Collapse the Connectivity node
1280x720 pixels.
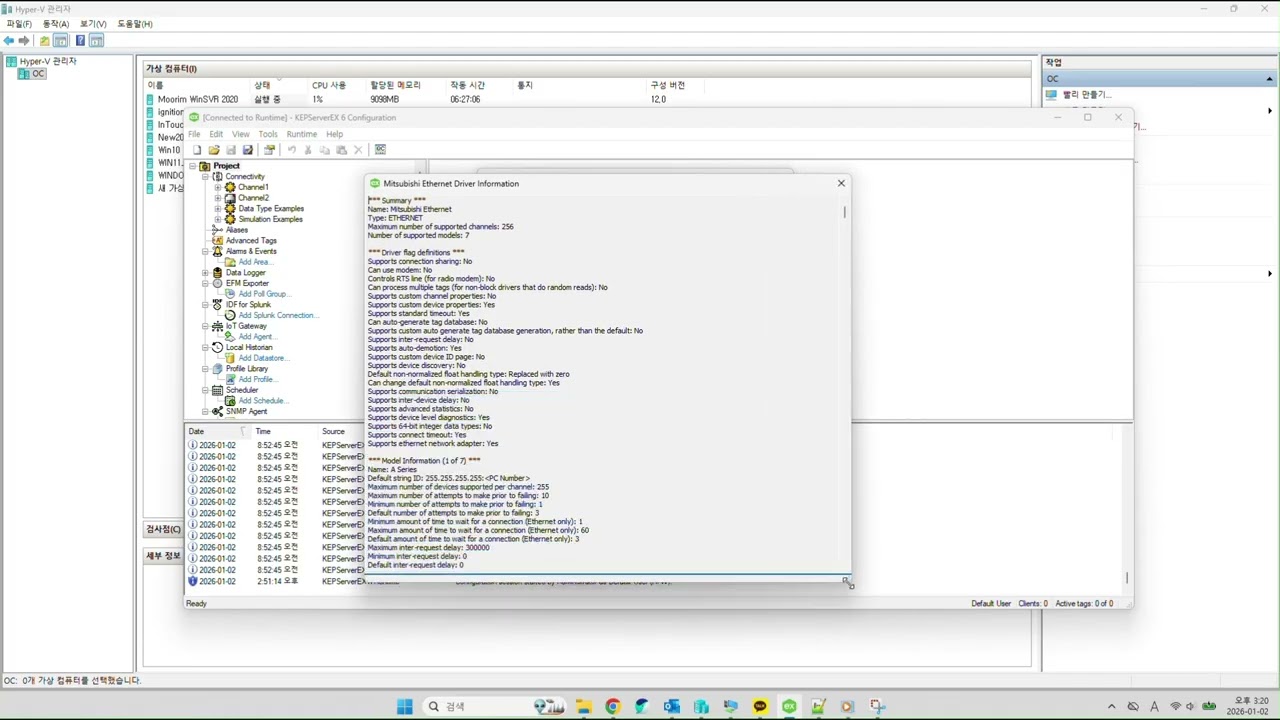coord(205,177)
